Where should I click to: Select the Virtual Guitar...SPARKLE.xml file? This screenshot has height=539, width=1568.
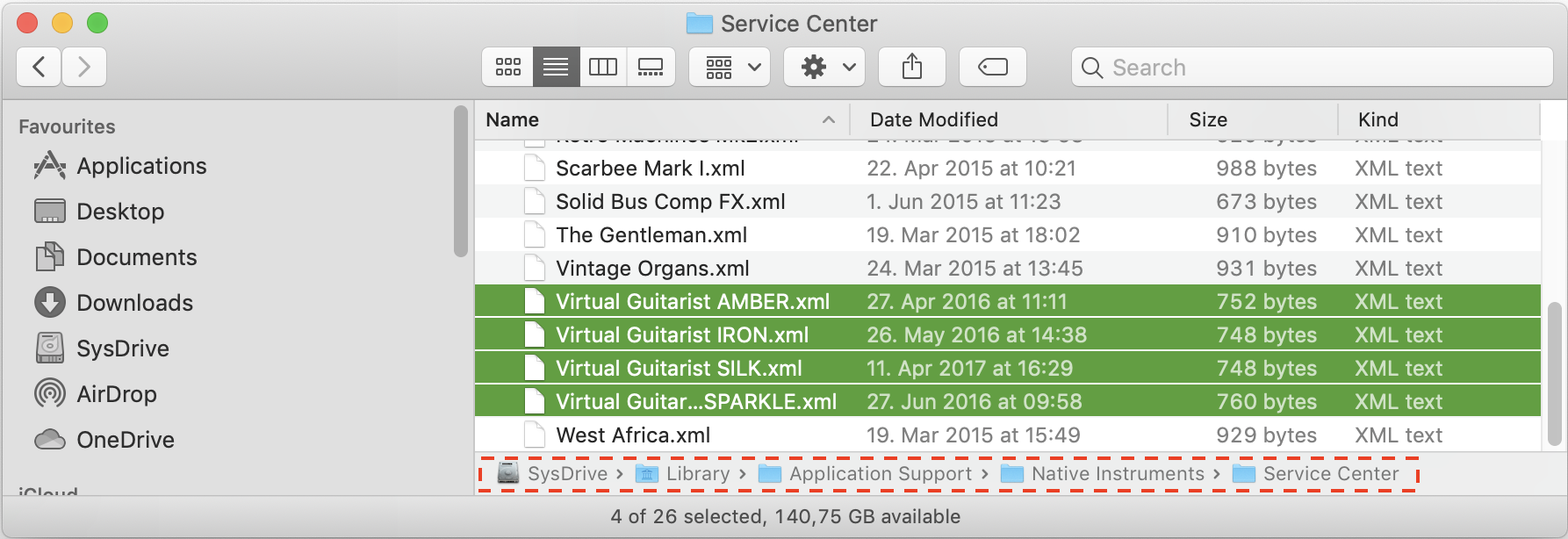pyautogui.click(x=1007, y=402)
